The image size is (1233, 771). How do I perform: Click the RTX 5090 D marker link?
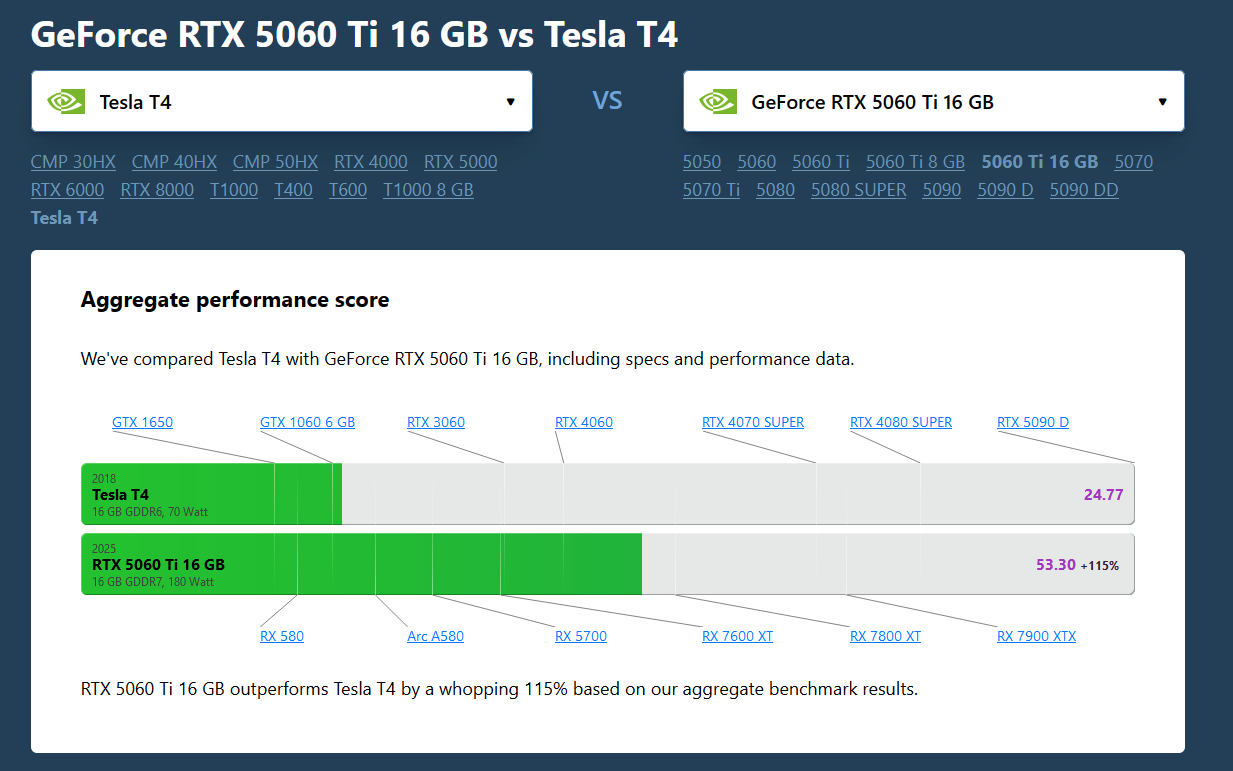1032,422
